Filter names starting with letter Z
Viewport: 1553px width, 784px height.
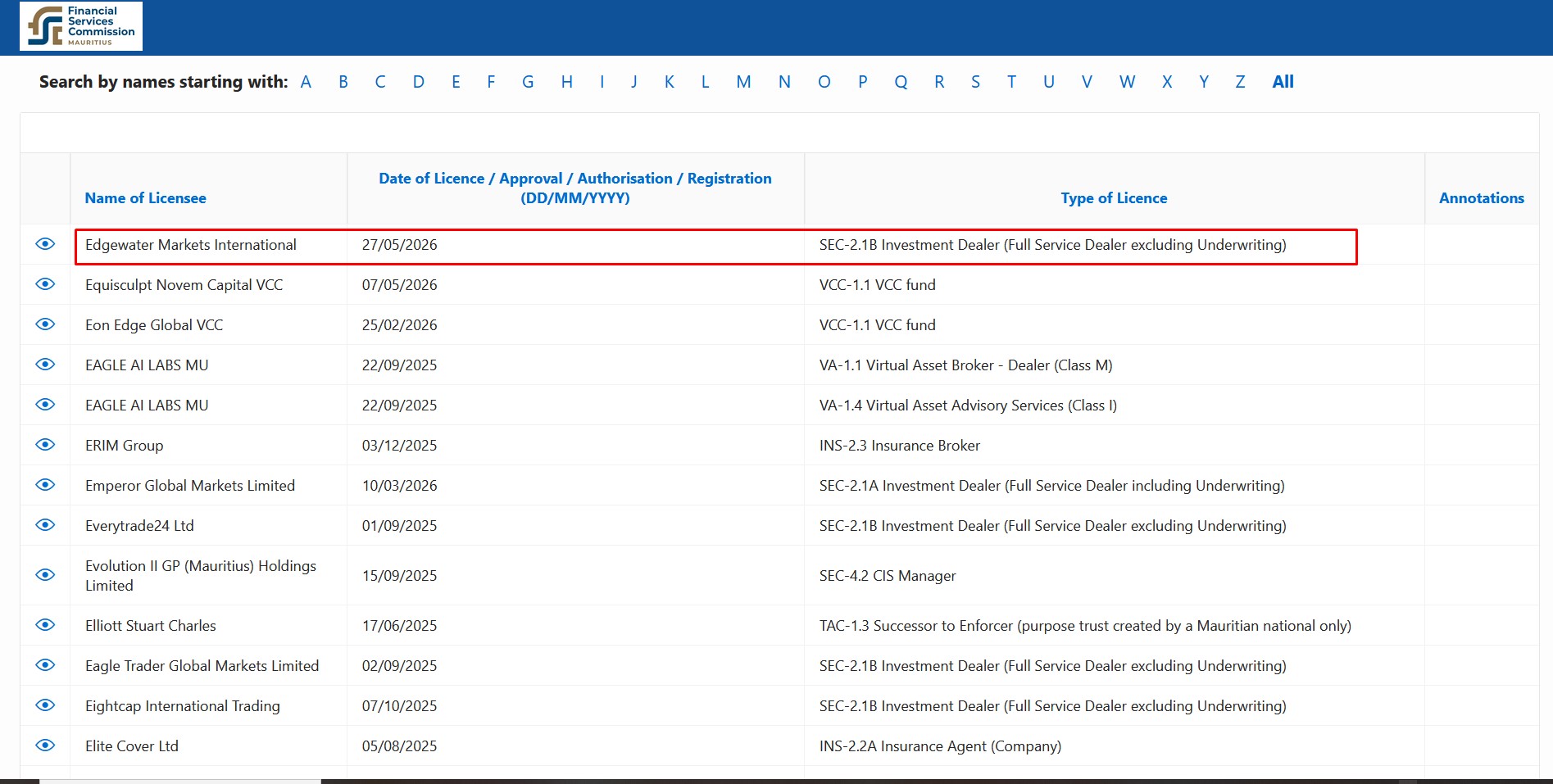pos(1241,82)
